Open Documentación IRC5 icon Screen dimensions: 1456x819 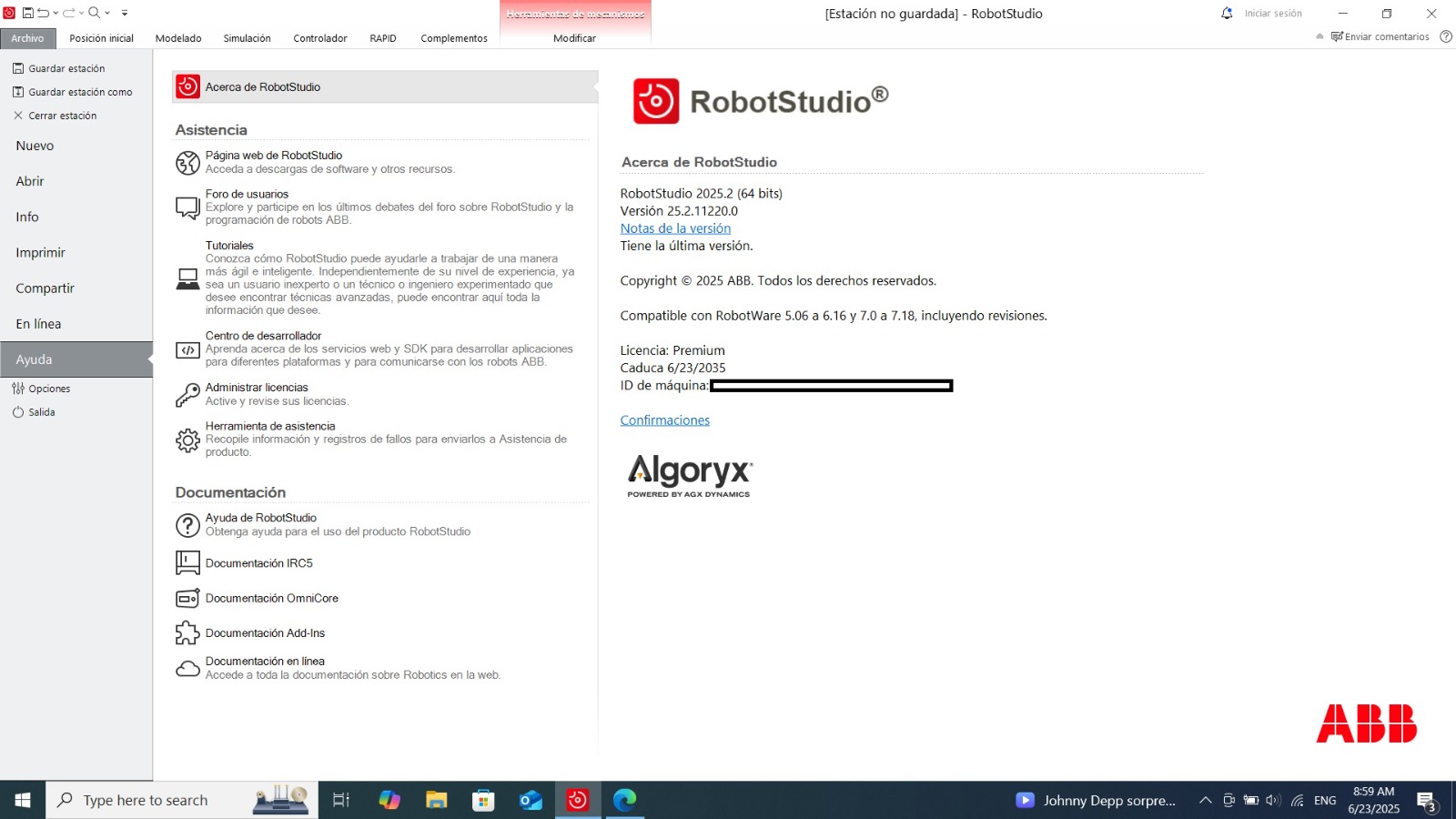click(x=187, y=563)
